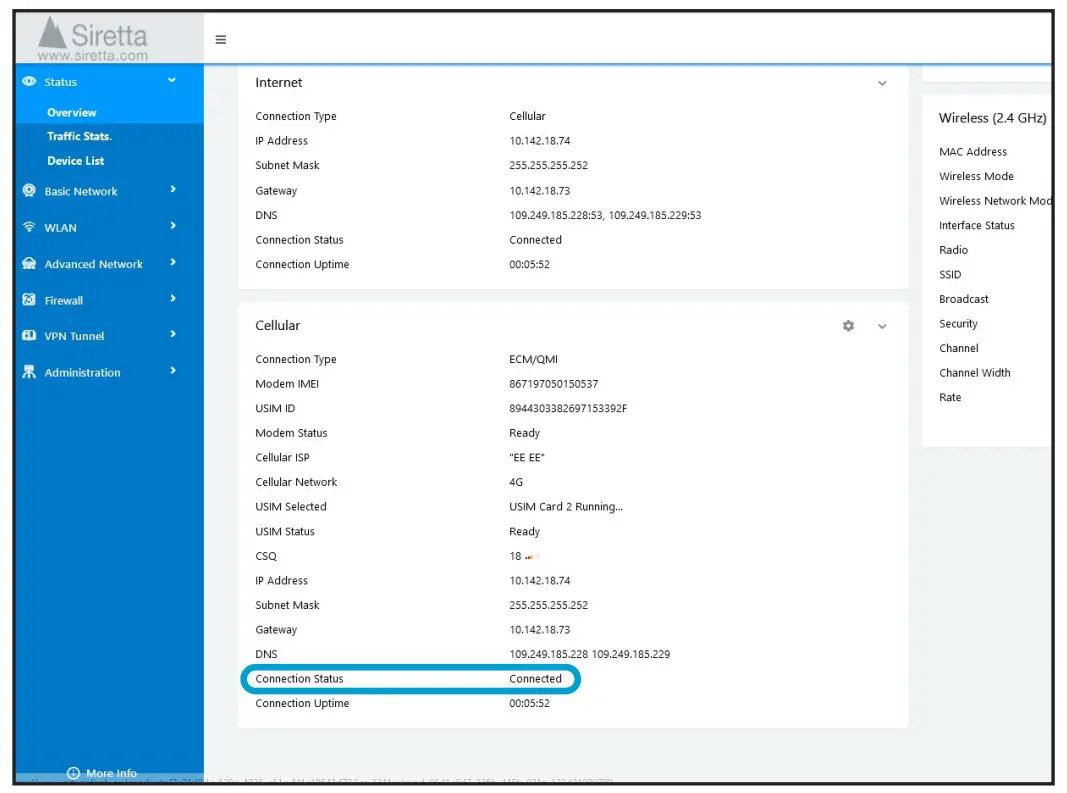Click the Interface Status label
The image size is (1067, 793).
click(976, 225)
